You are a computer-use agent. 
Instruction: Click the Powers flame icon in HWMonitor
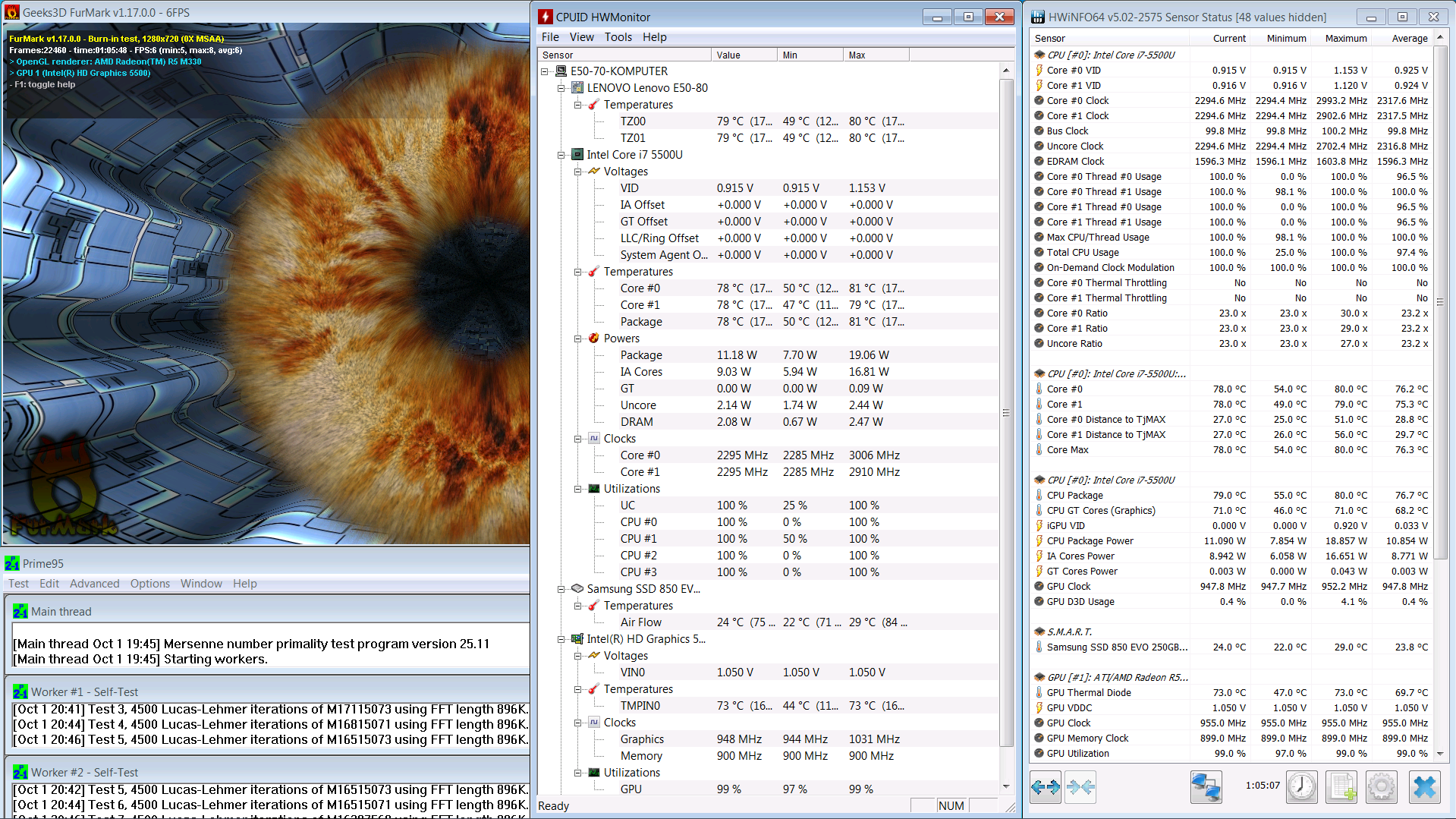[x=594, y=339]
